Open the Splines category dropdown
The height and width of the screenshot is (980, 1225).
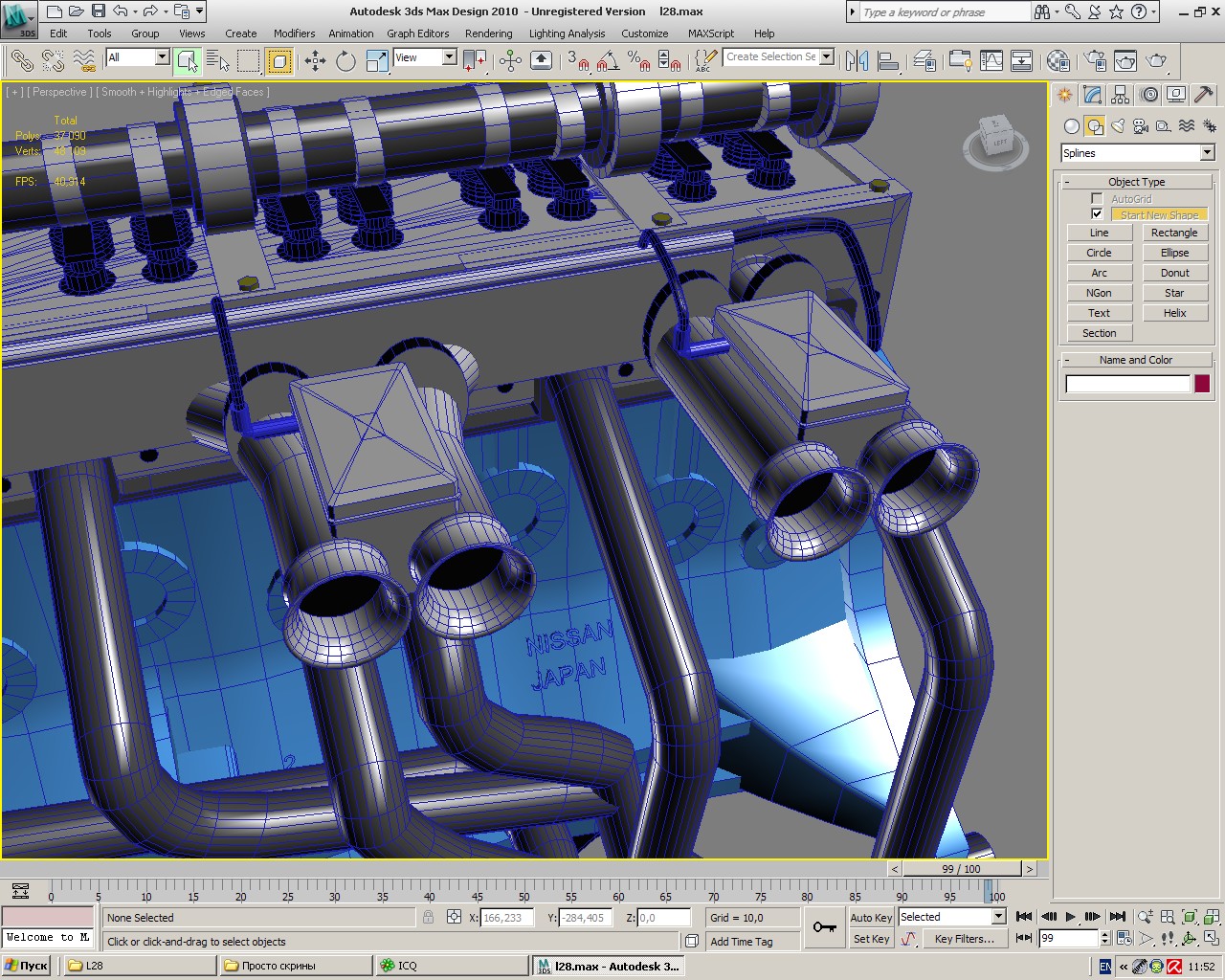(x=1137, y=153)
